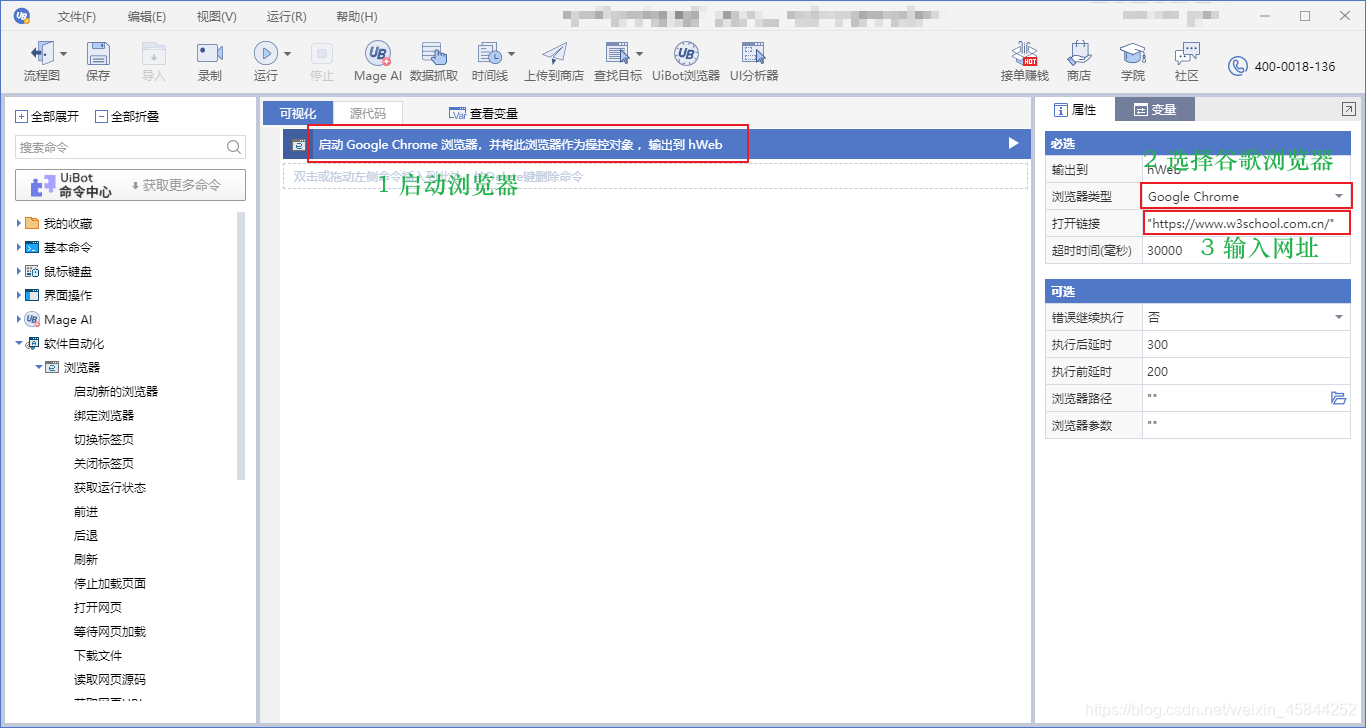Click 上传到商店 upload to store

pyautogui.click(x=554, y=61)
